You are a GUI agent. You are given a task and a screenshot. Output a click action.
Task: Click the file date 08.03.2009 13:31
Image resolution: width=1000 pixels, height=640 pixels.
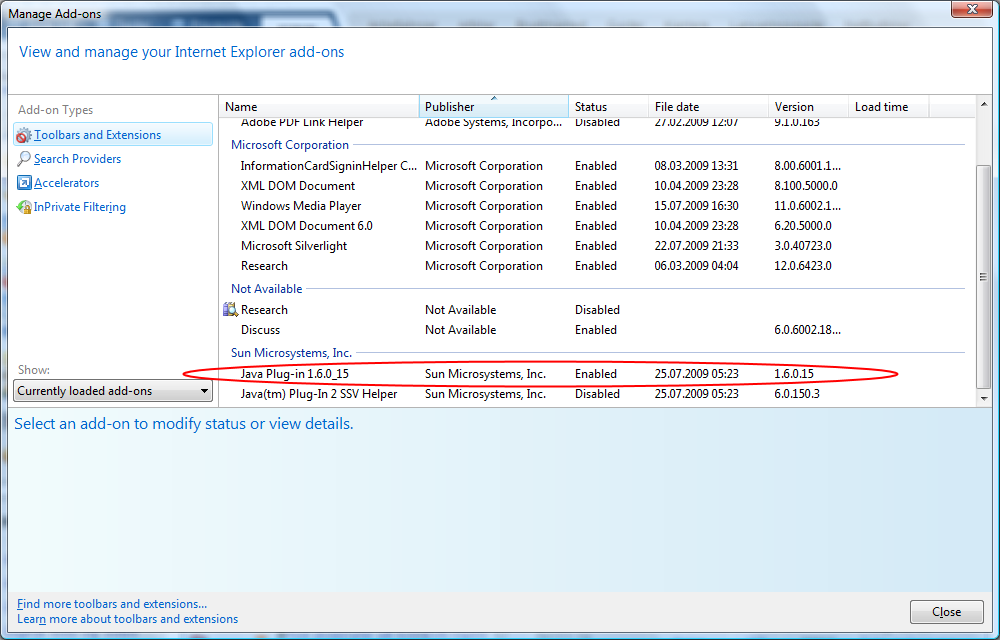(696, 166)
